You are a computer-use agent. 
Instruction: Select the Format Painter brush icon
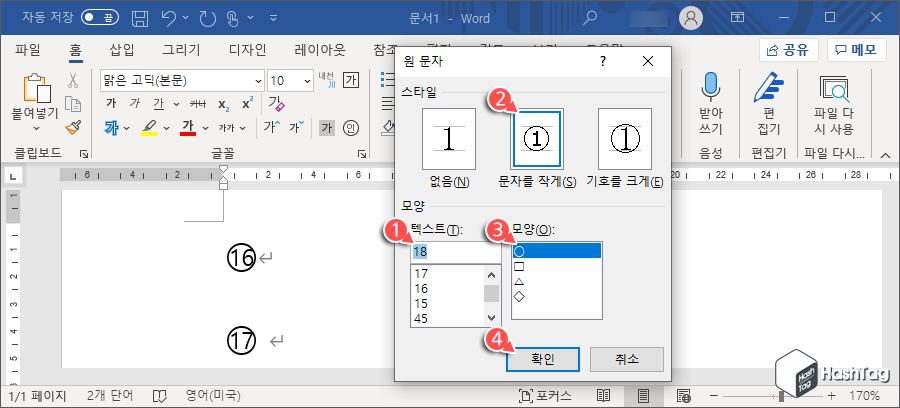click(x=73, y=127)
